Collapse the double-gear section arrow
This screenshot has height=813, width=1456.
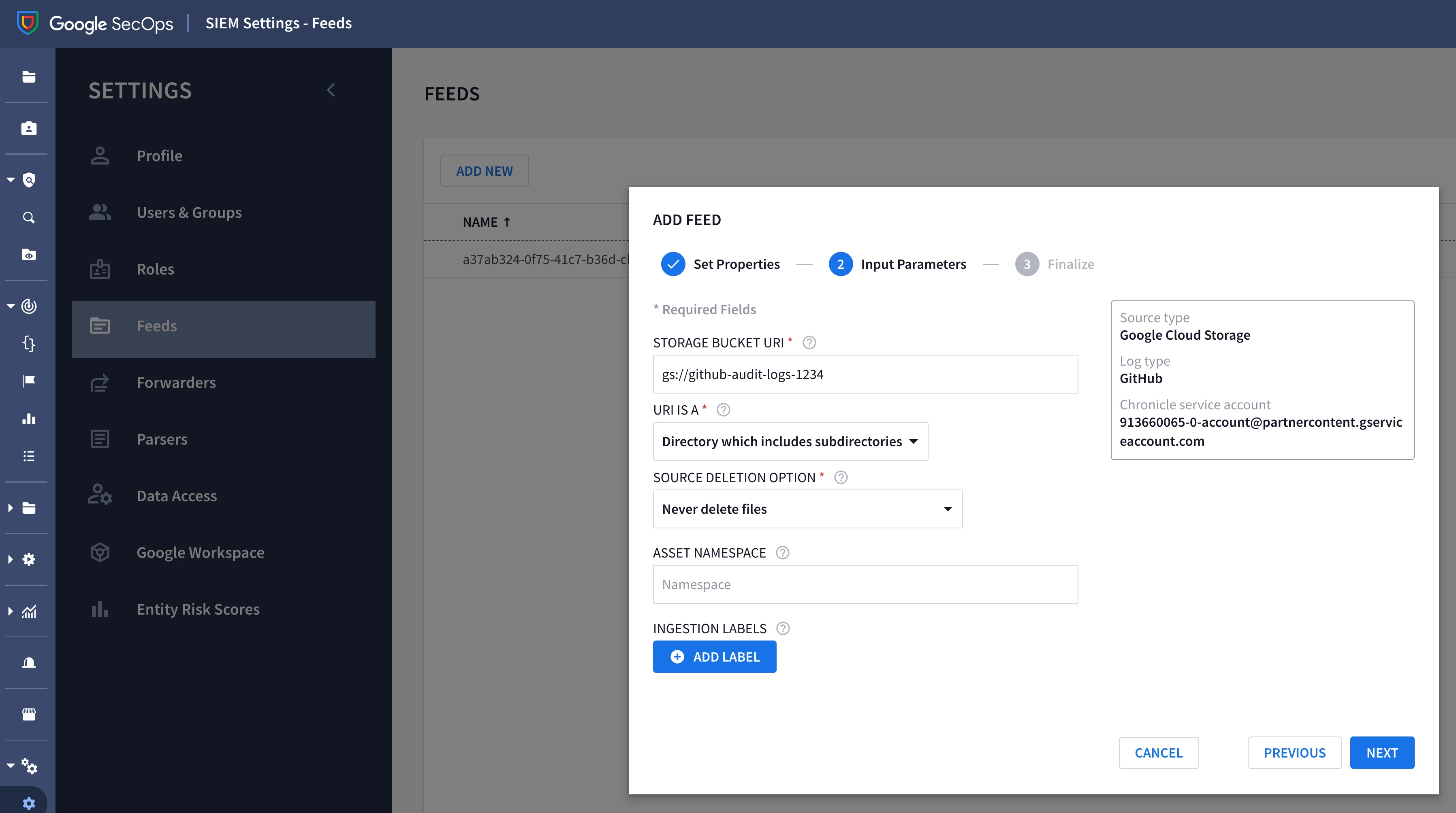[11, 766]
